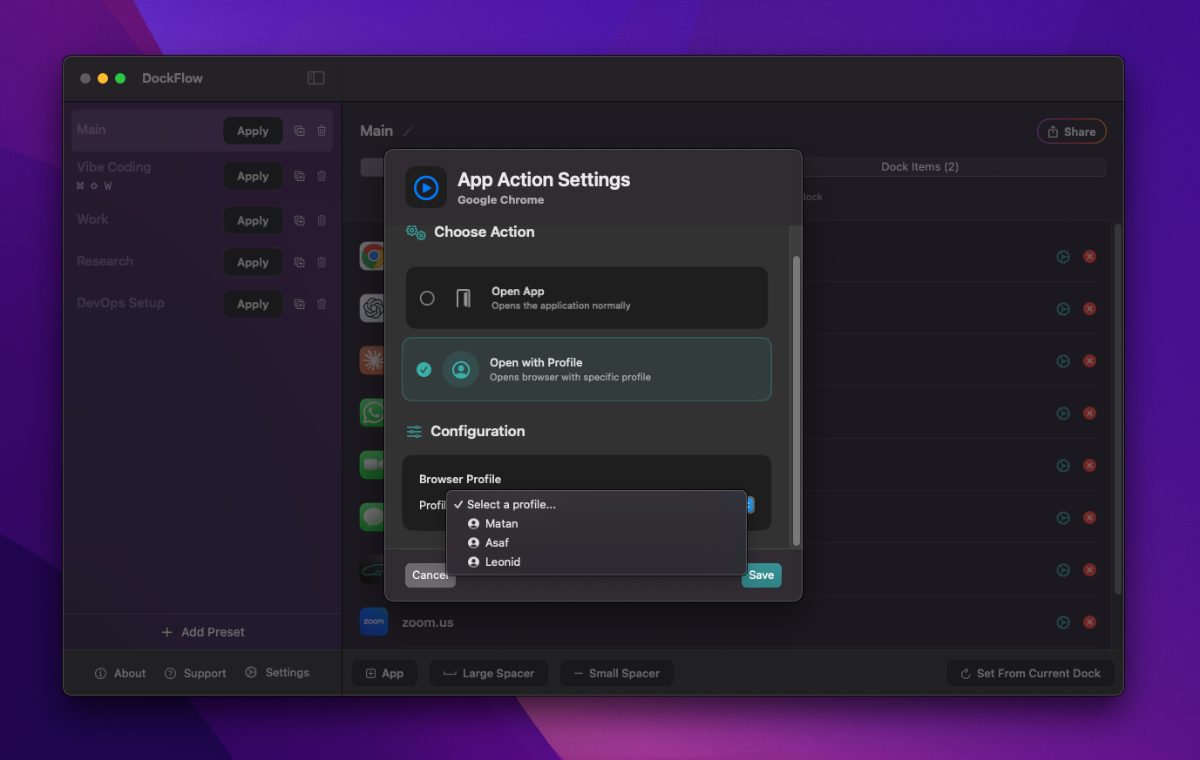Add a Large Spacer to dock
The image size is (1200, 760).
(x=489, y=673)
